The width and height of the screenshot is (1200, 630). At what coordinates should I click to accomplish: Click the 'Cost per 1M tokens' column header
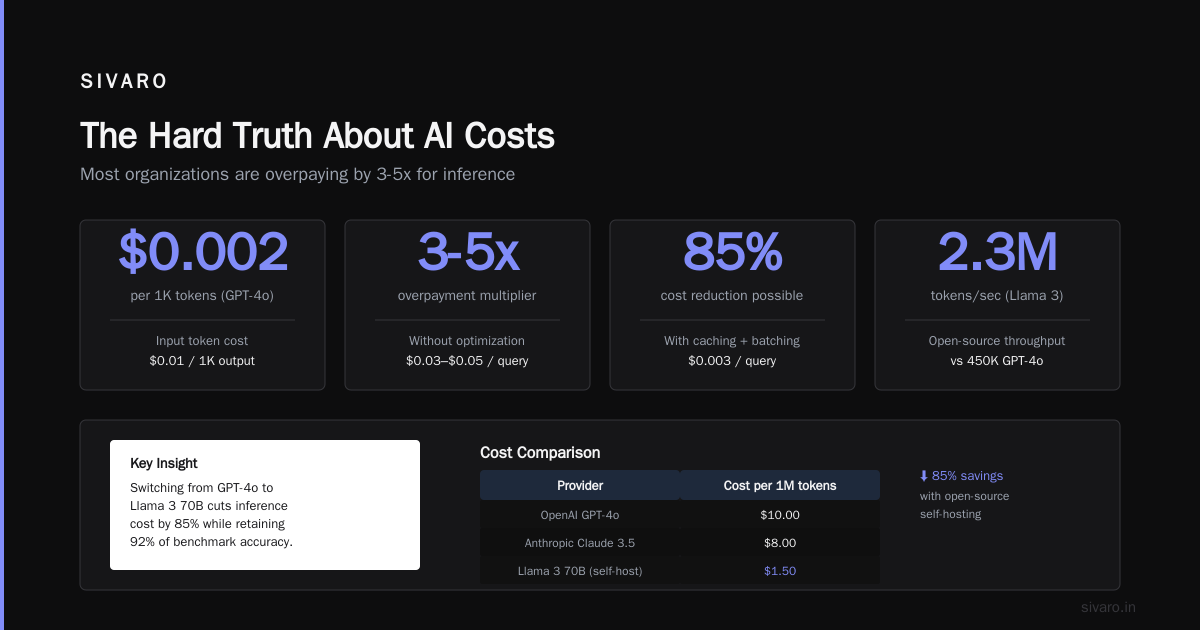pos(780,485)
